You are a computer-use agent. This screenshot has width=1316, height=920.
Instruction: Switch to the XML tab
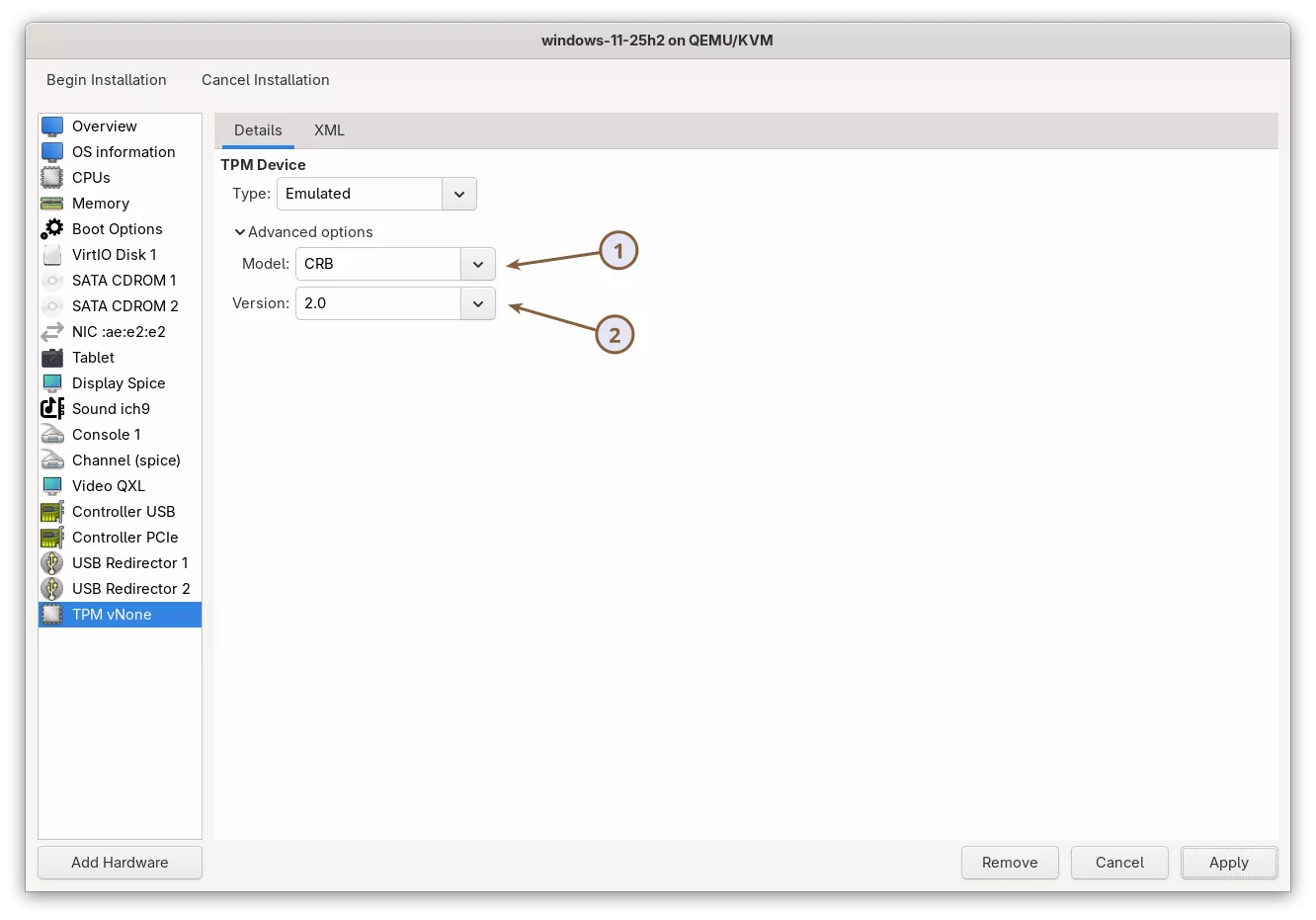pos(329,130)
